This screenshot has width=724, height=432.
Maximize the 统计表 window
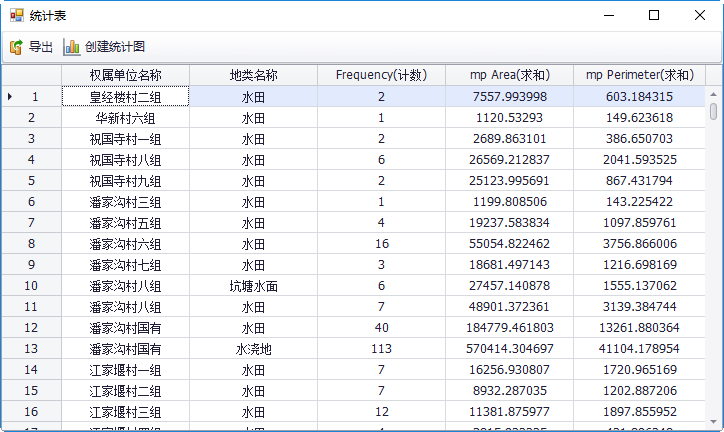point(654,16)
